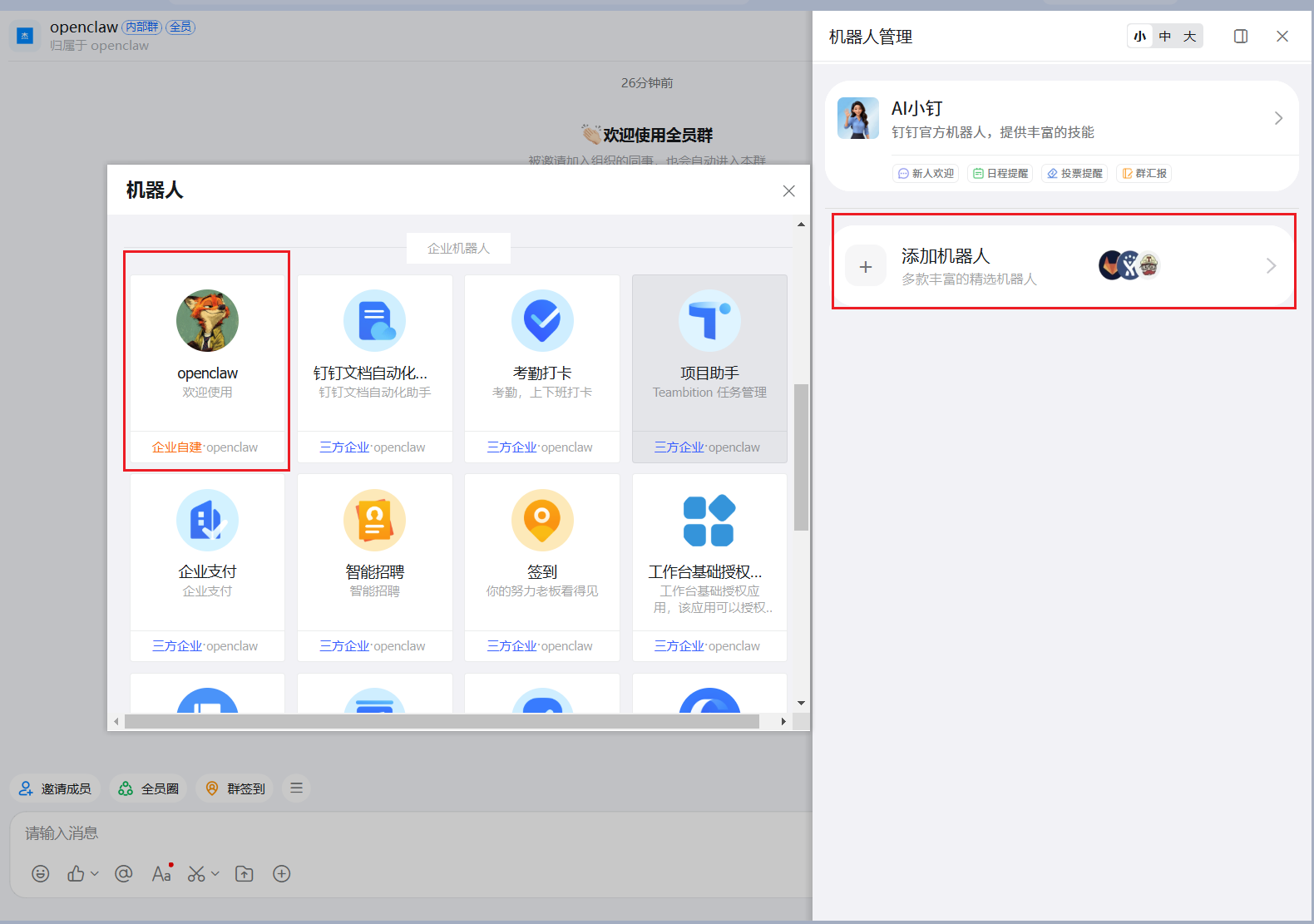Click the upload file icon
Viewport: 1314px width, 924px height.
coord(245,873)
